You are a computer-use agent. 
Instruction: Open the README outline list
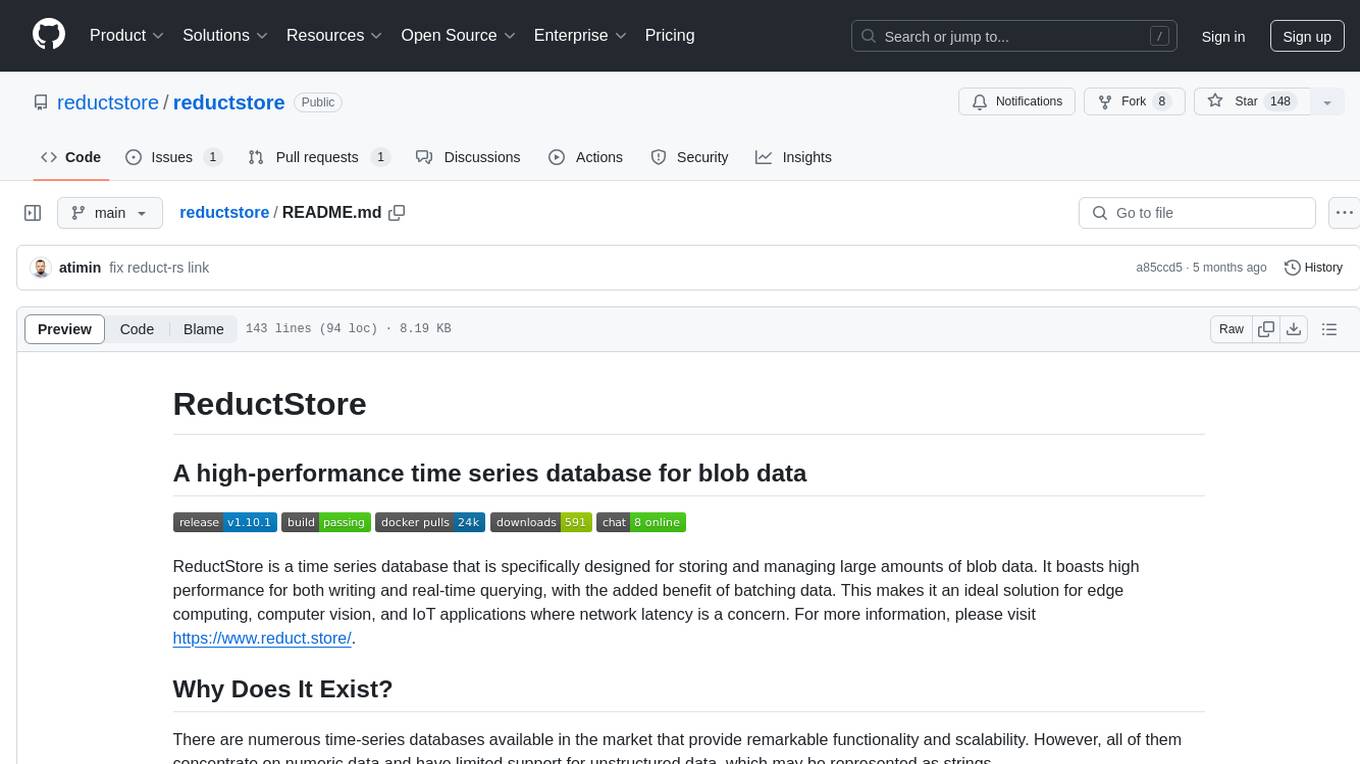1329,329
